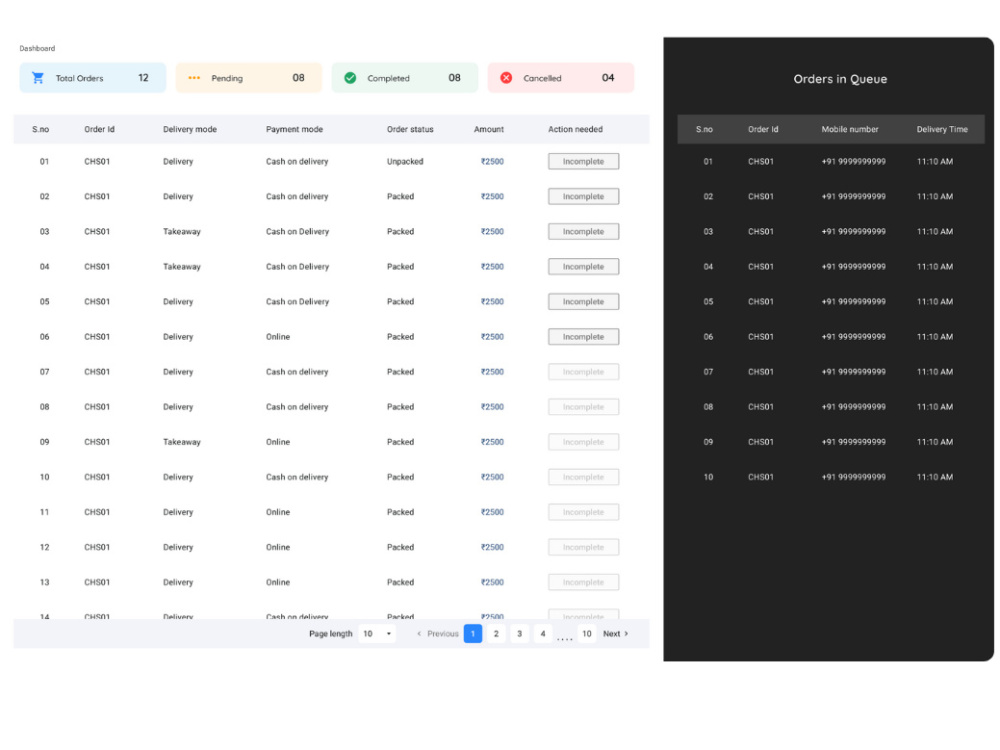Image resolution: width=1000 pixels, height=750 pixels.
Task: Click the shopping cart icon on Total Orders card
Action: coord(38,77)
